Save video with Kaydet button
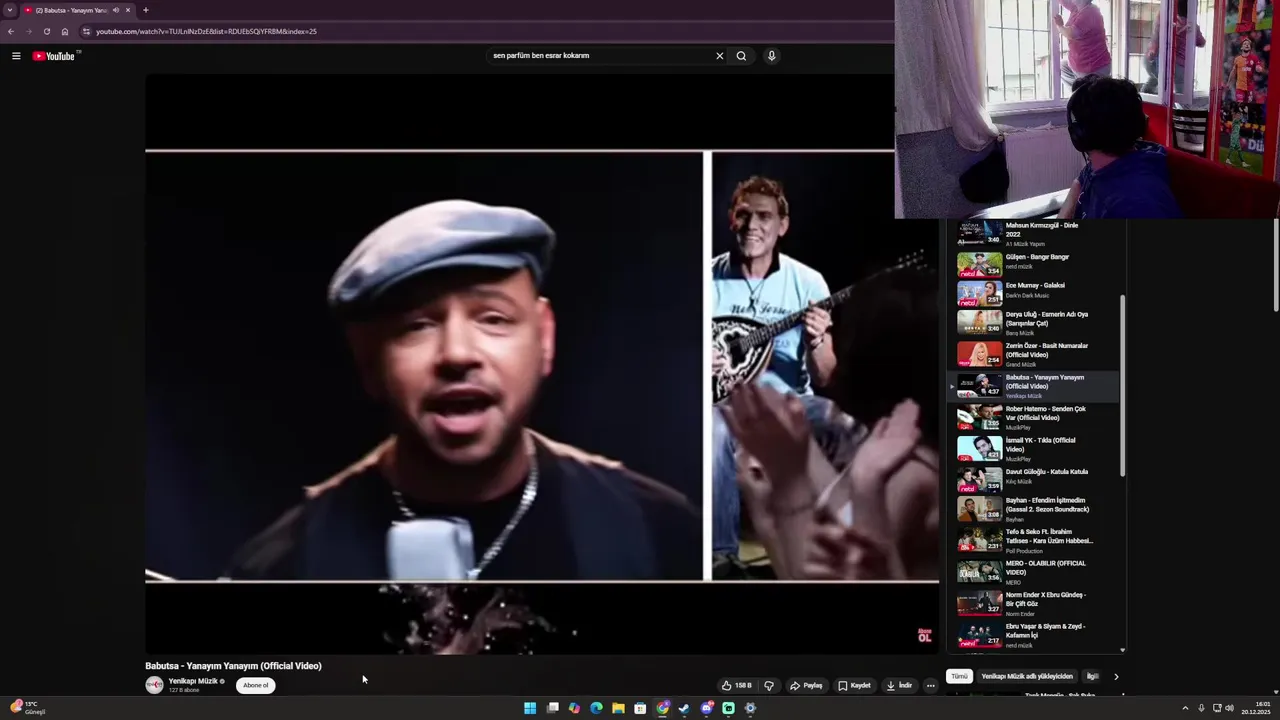 pyautogui.click(x=855, y=686)
